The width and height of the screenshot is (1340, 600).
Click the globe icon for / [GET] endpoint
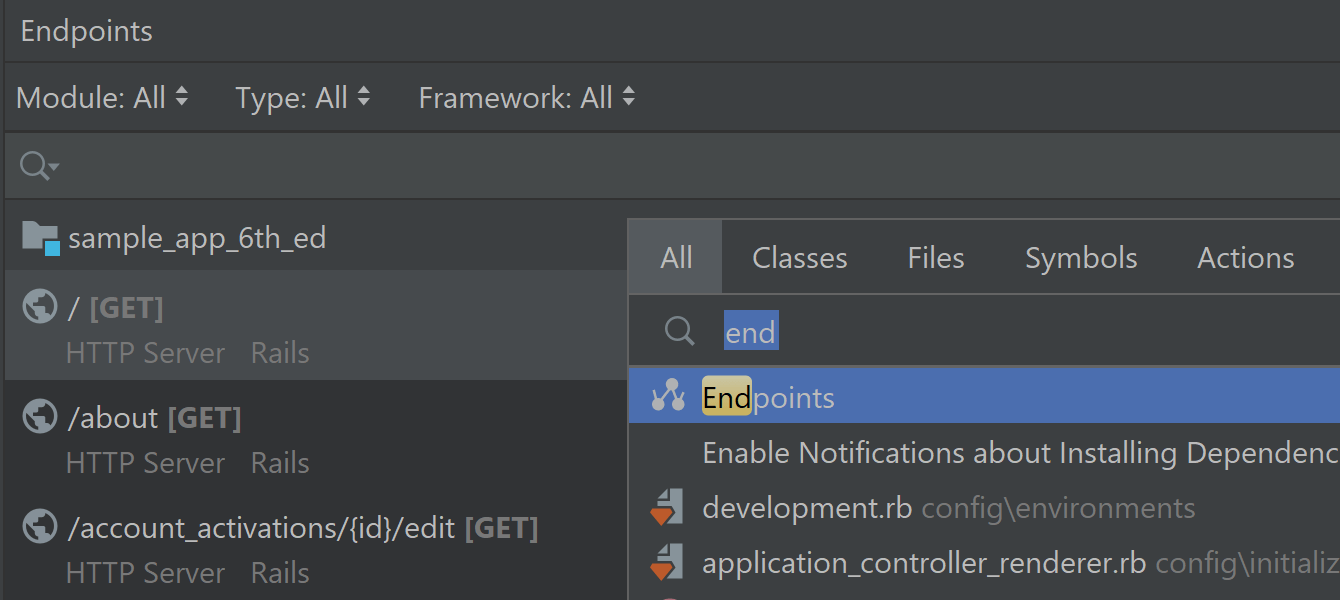point(40,308)
